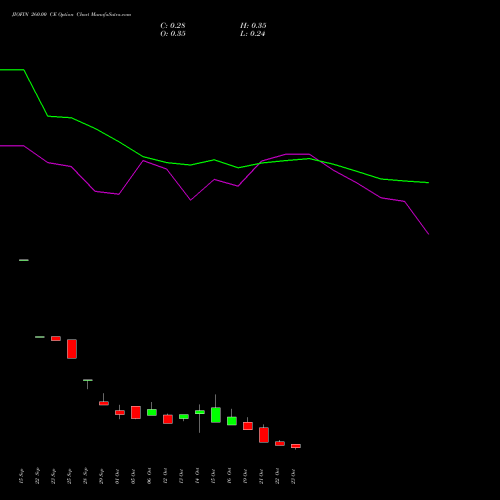Click the 22 Oct date axis label

tap(277, 476)
